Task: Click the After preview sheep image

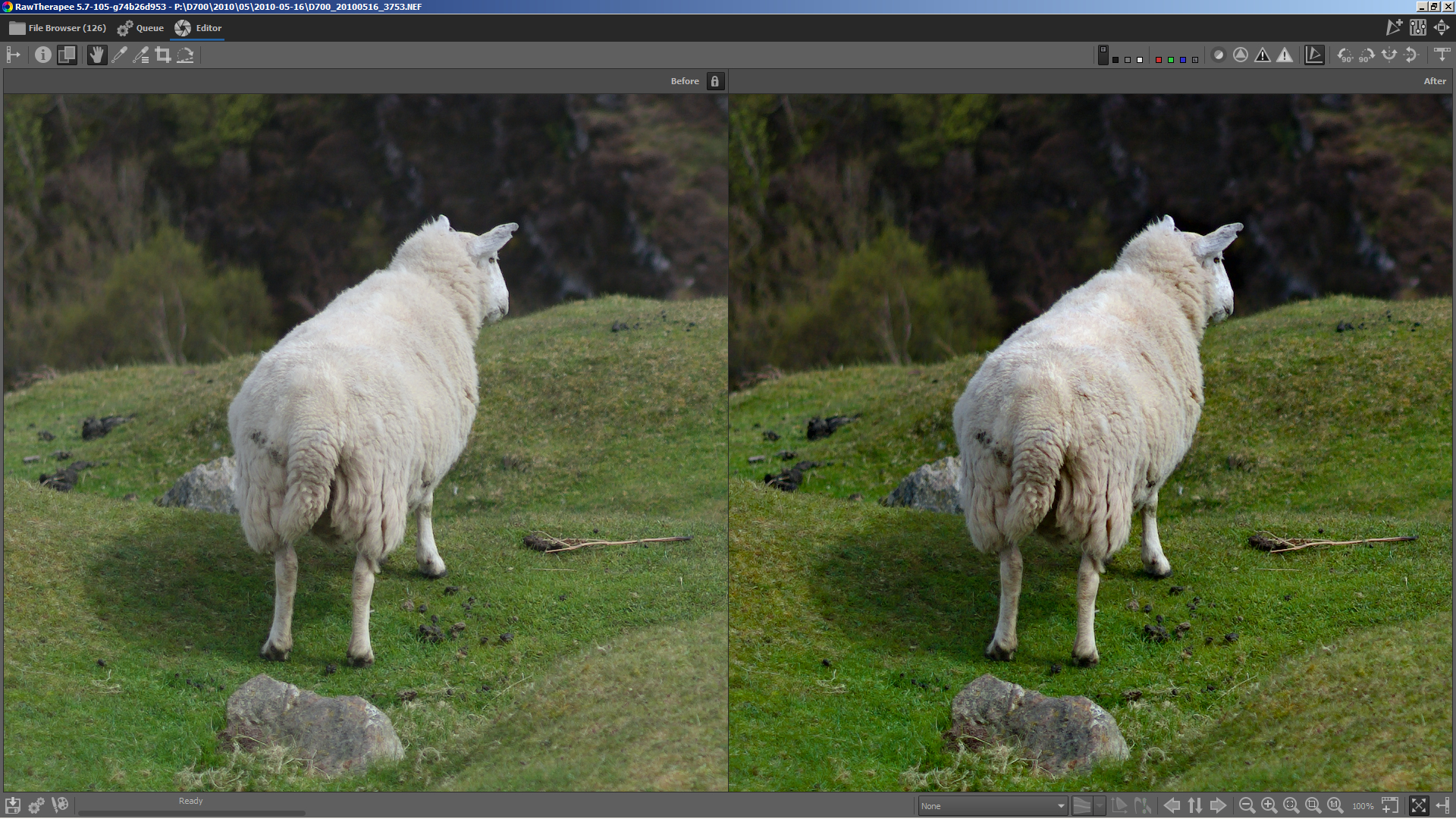Action: click(x=1090, y=443)
